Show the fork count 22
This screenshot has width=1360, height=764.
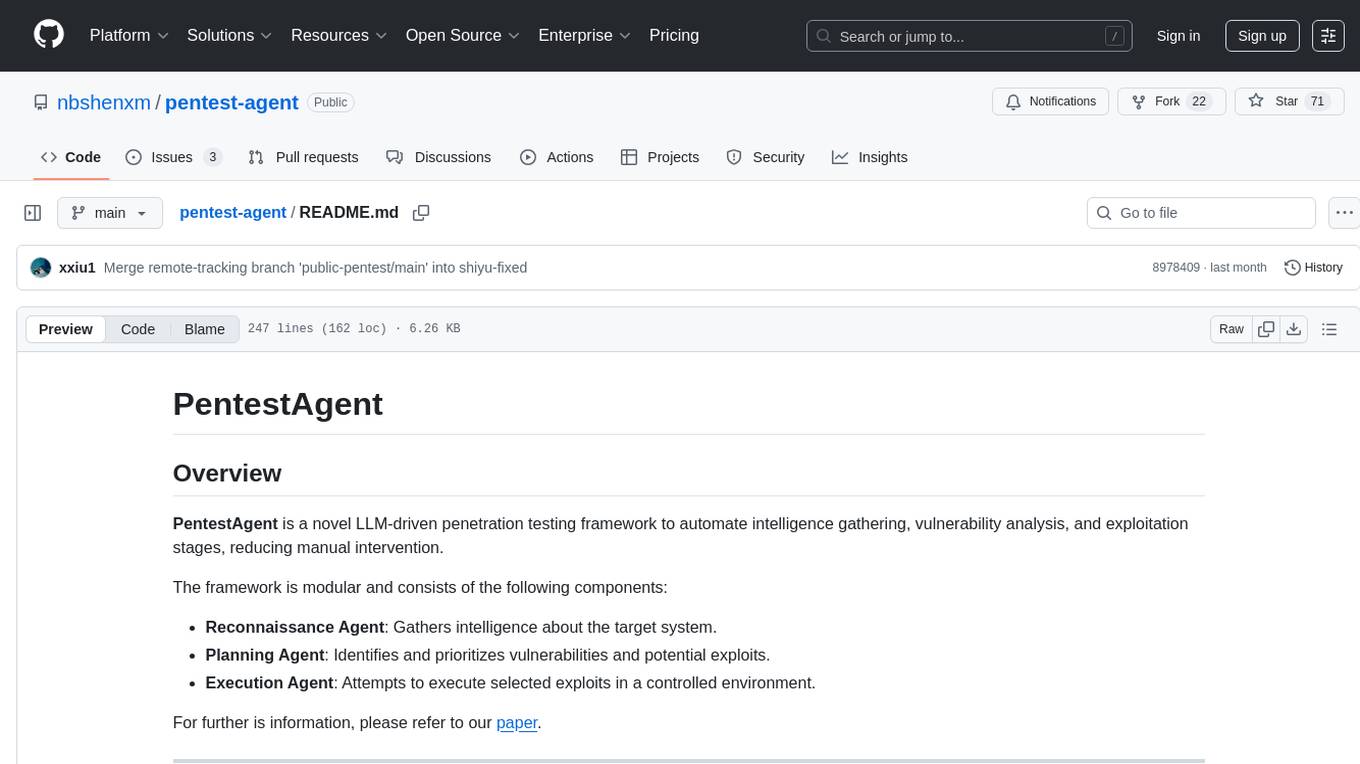tap(1199, 101)
